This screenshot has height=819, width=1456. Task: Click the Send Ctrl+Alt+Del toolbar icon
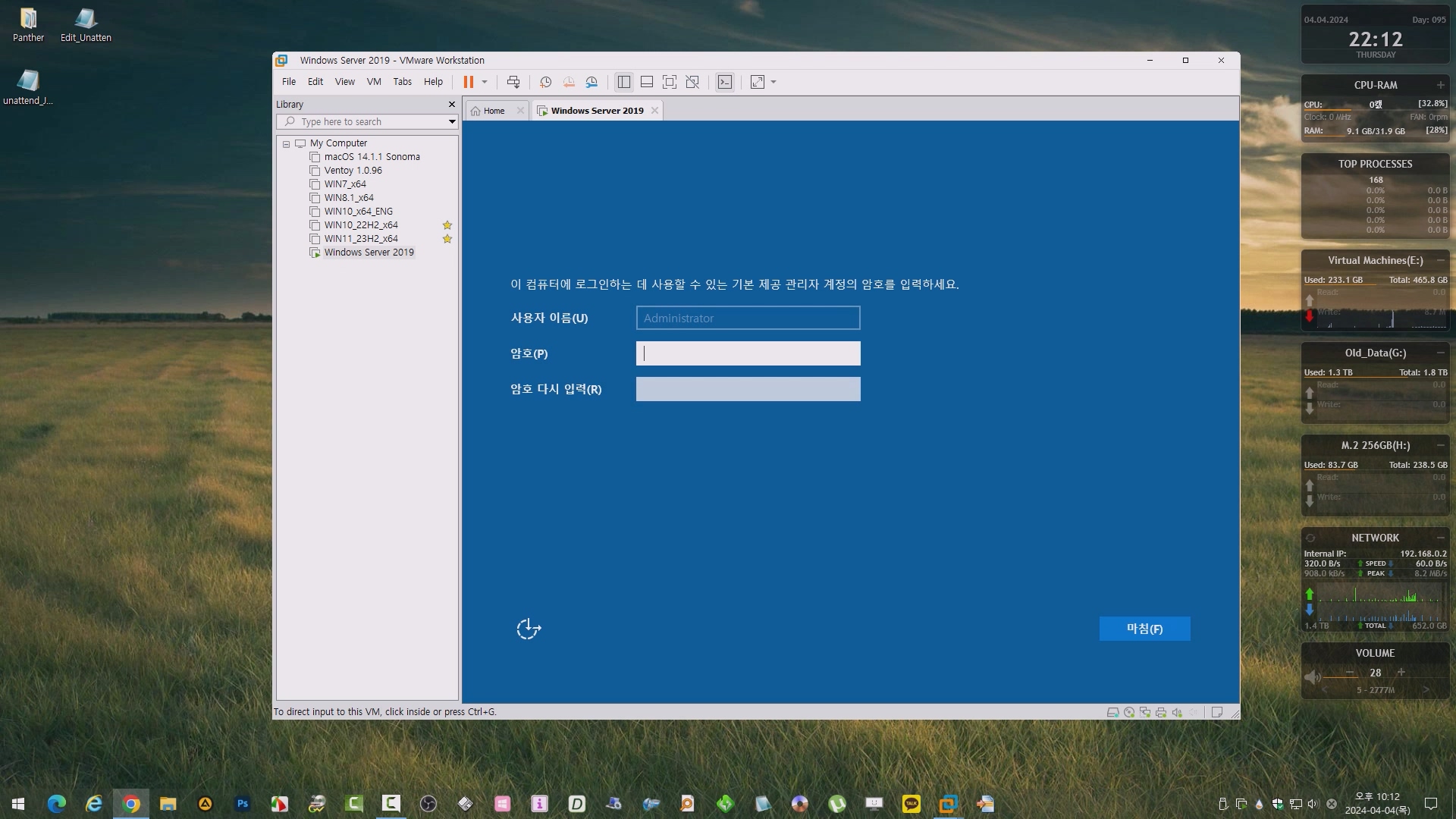pos(513,82)
